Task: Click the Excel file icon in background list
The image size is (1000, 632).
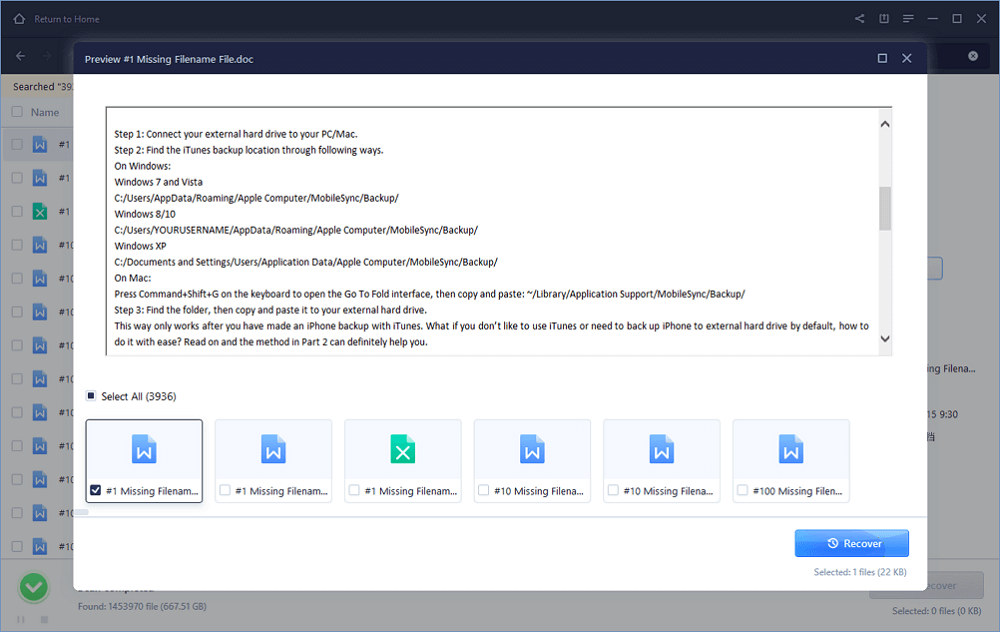Action: click(40, 212)
